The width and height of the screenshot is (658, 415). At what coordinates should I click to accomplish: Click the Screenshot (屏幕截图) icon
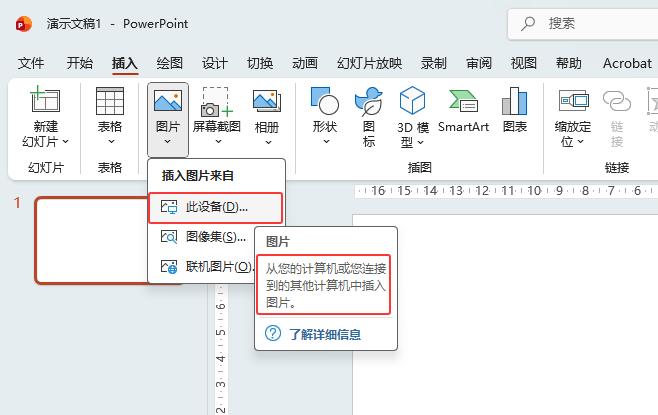(217, 102)
